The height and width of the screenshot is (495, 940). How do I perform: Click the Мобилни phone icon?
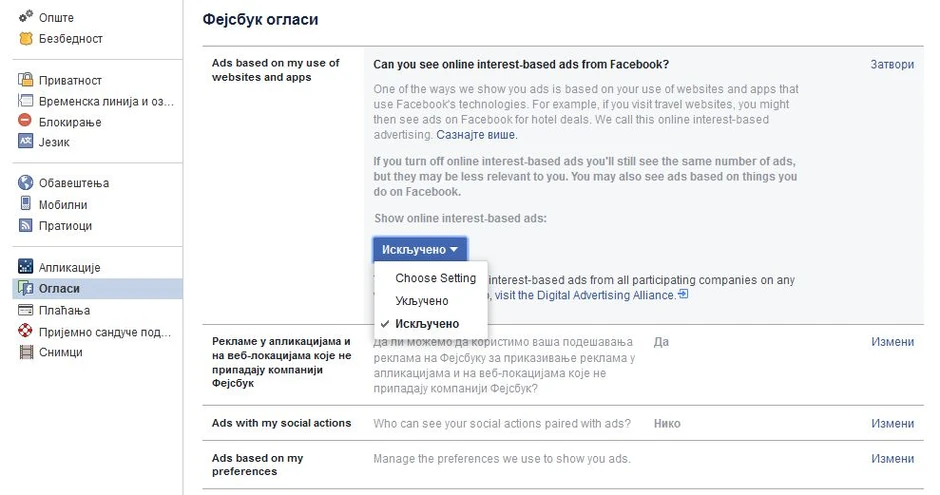point(25,204)
